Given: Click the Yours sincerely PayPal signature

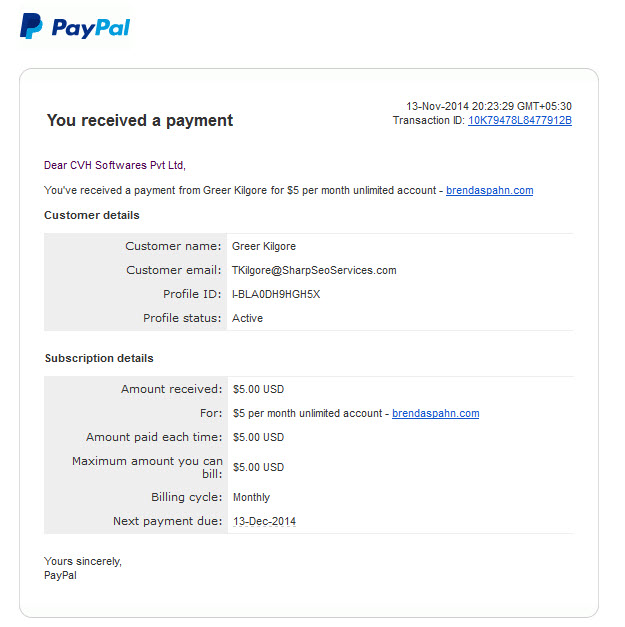Looking at the screenshot, I should pyautogui.click(x=83, y=568).
